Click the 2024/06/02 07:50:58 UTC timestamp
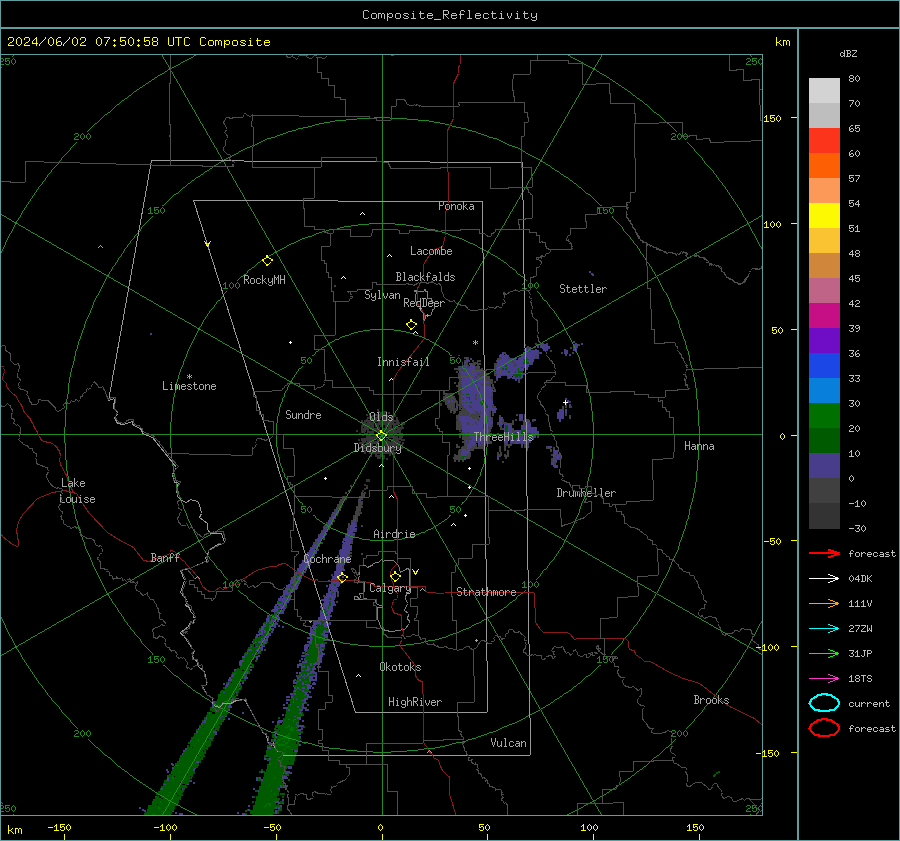Screen dimensions: 900x841 click(91, 42)
